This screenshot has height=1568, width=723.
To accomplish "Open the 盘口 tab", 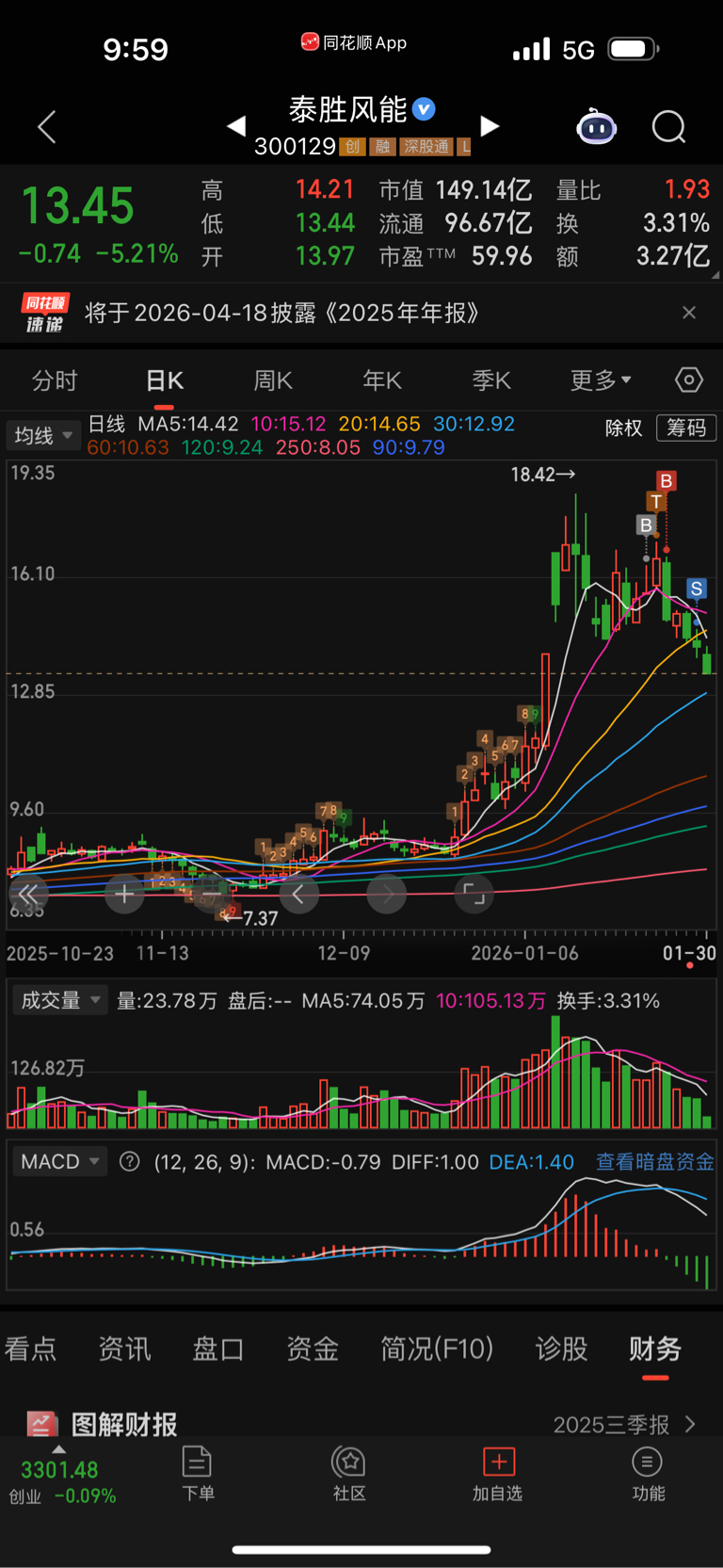I will [218, 1349].
